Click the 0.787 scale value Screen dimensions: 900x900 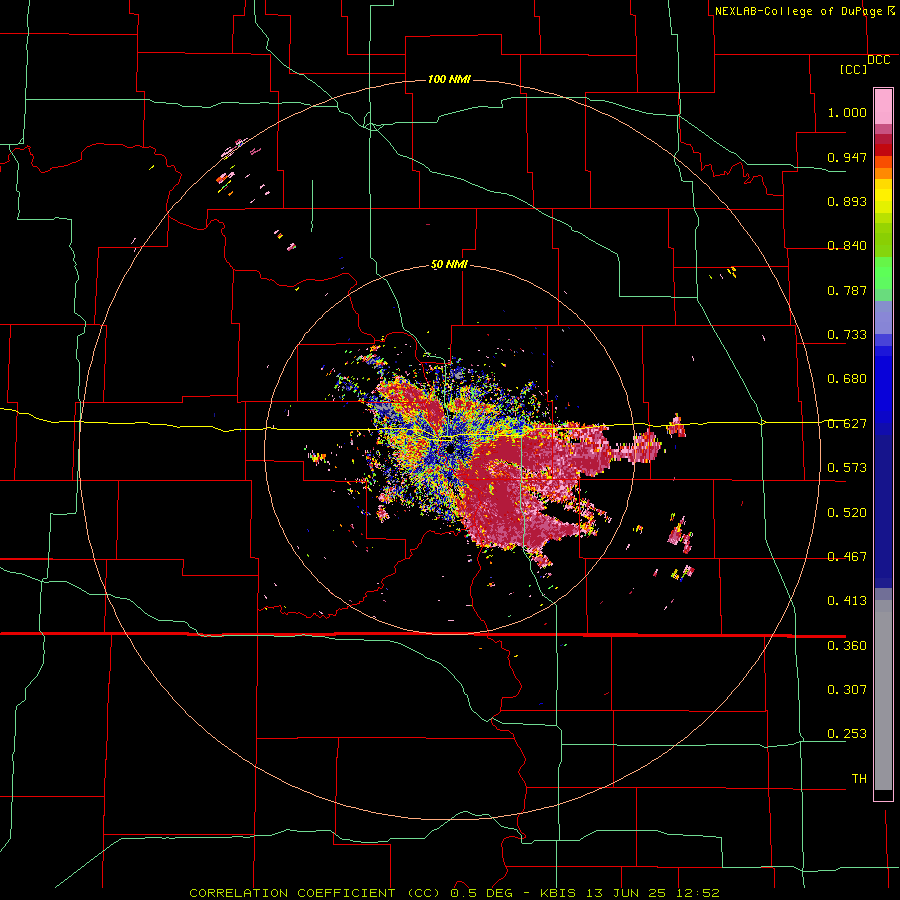pos(847,290)
